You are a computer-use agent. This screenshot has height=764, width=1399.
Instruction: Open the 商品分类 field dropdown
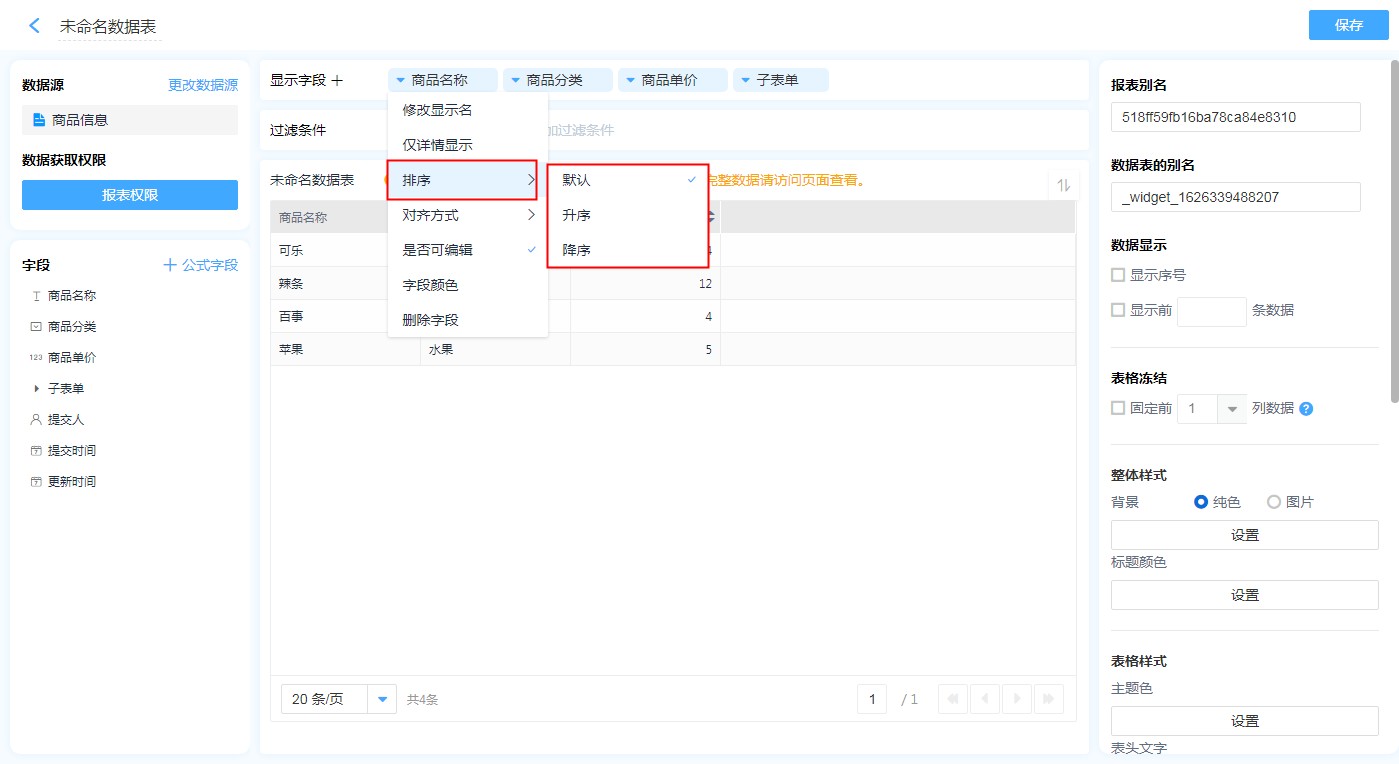[558, 80]
